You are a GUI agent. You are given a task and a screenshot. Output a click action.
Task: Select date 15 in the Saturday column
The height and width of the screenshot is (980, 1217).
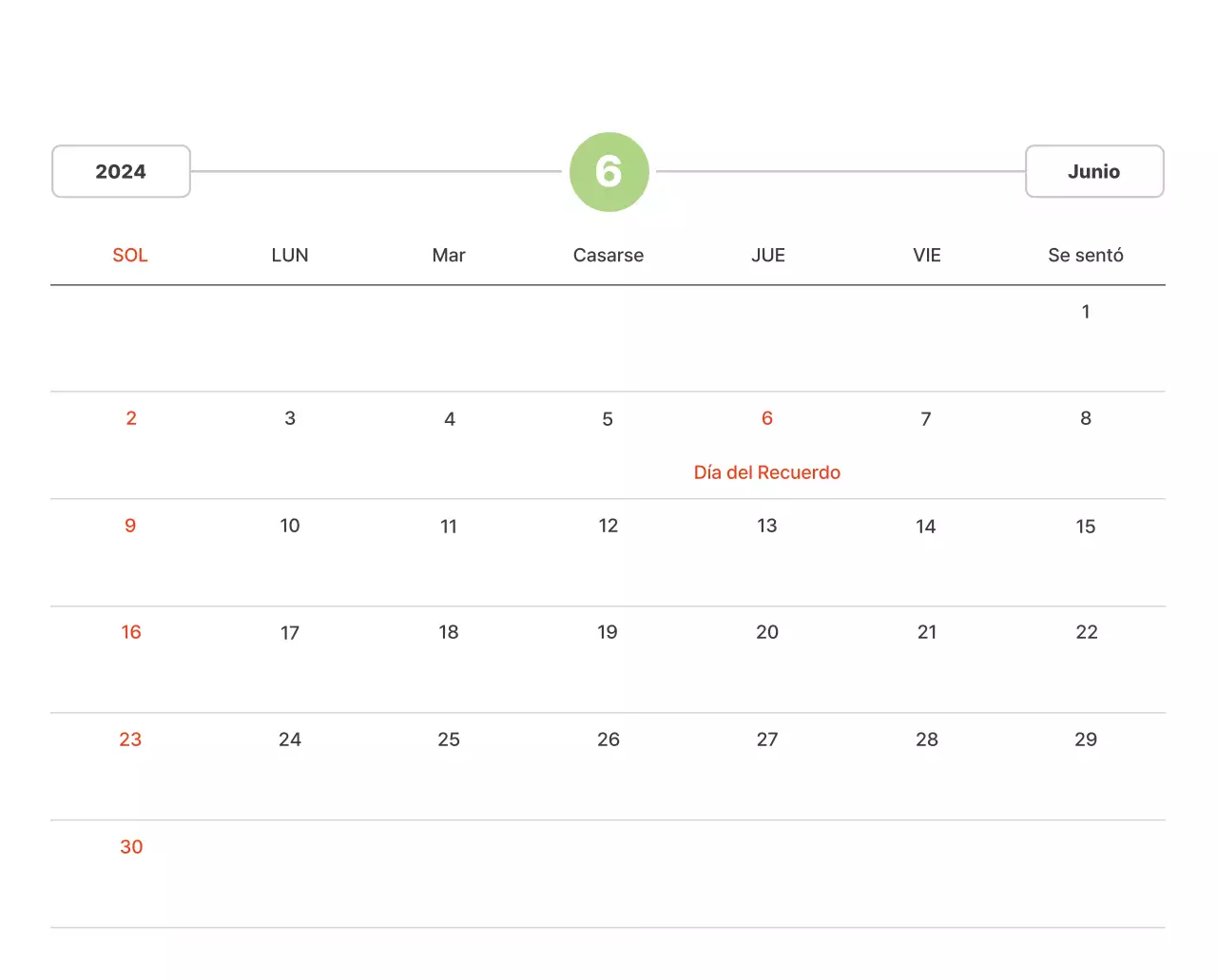tap(1085, 527)
